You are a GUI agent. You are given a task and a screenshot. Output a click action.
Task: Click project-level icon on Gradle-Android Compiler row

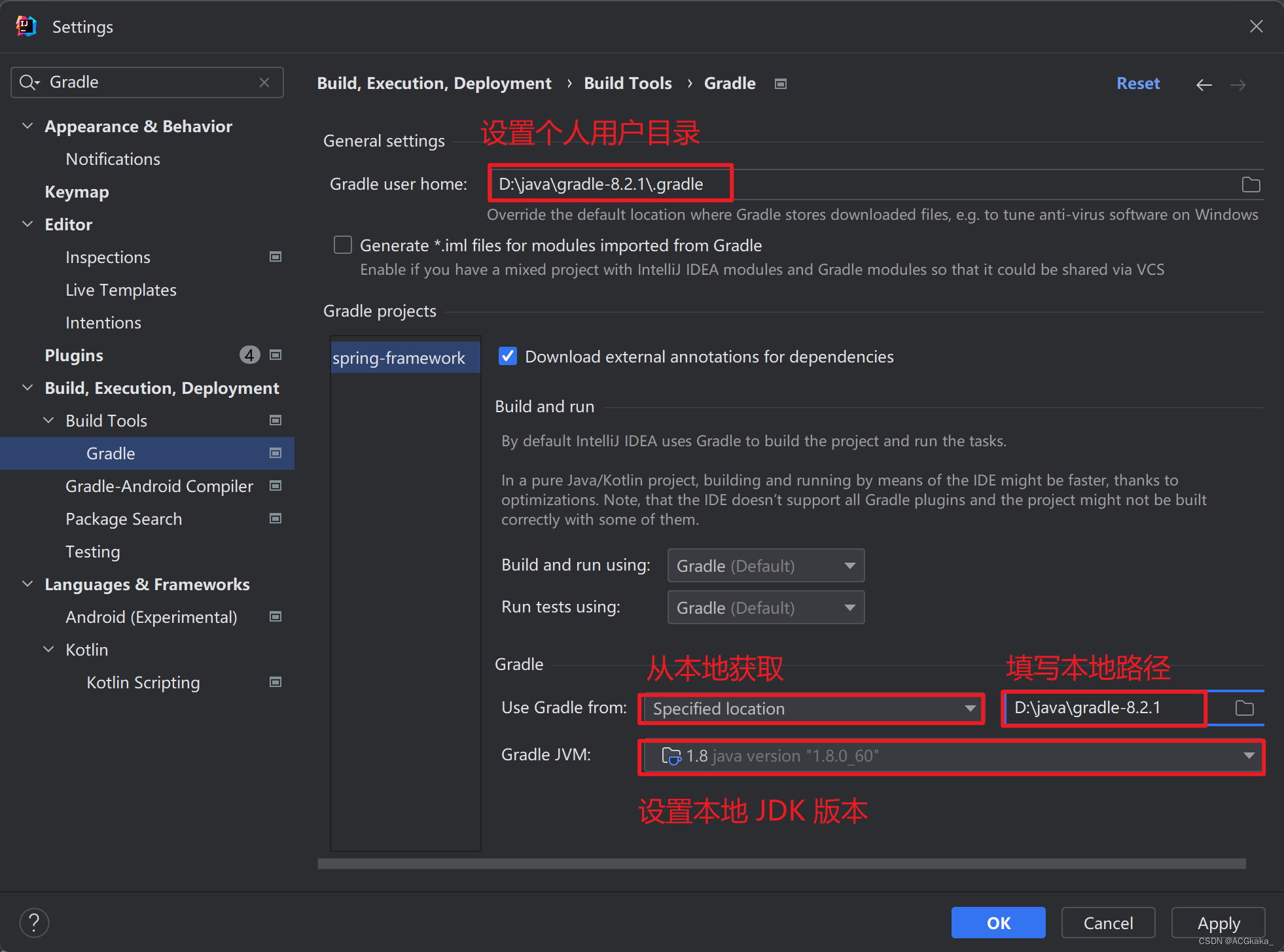(276, 485)
